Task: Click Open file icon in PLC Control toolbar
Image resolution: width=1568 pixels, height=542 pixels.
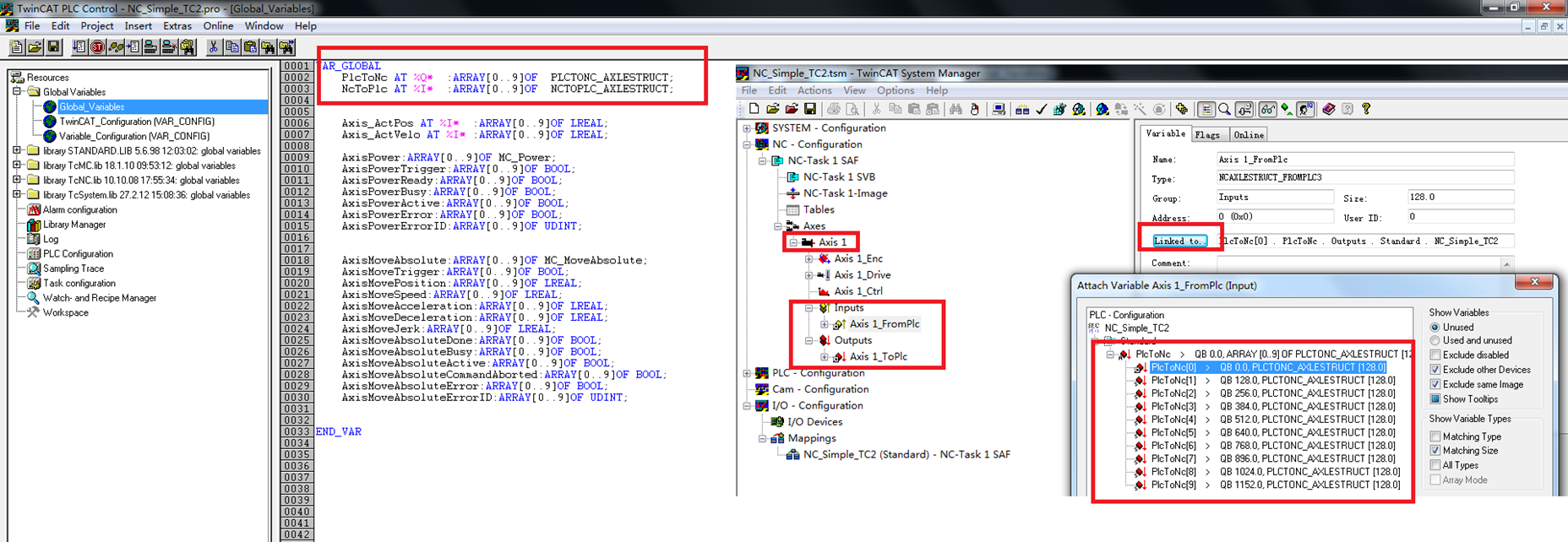Action: pyautogui.click(x=35, y=47)
